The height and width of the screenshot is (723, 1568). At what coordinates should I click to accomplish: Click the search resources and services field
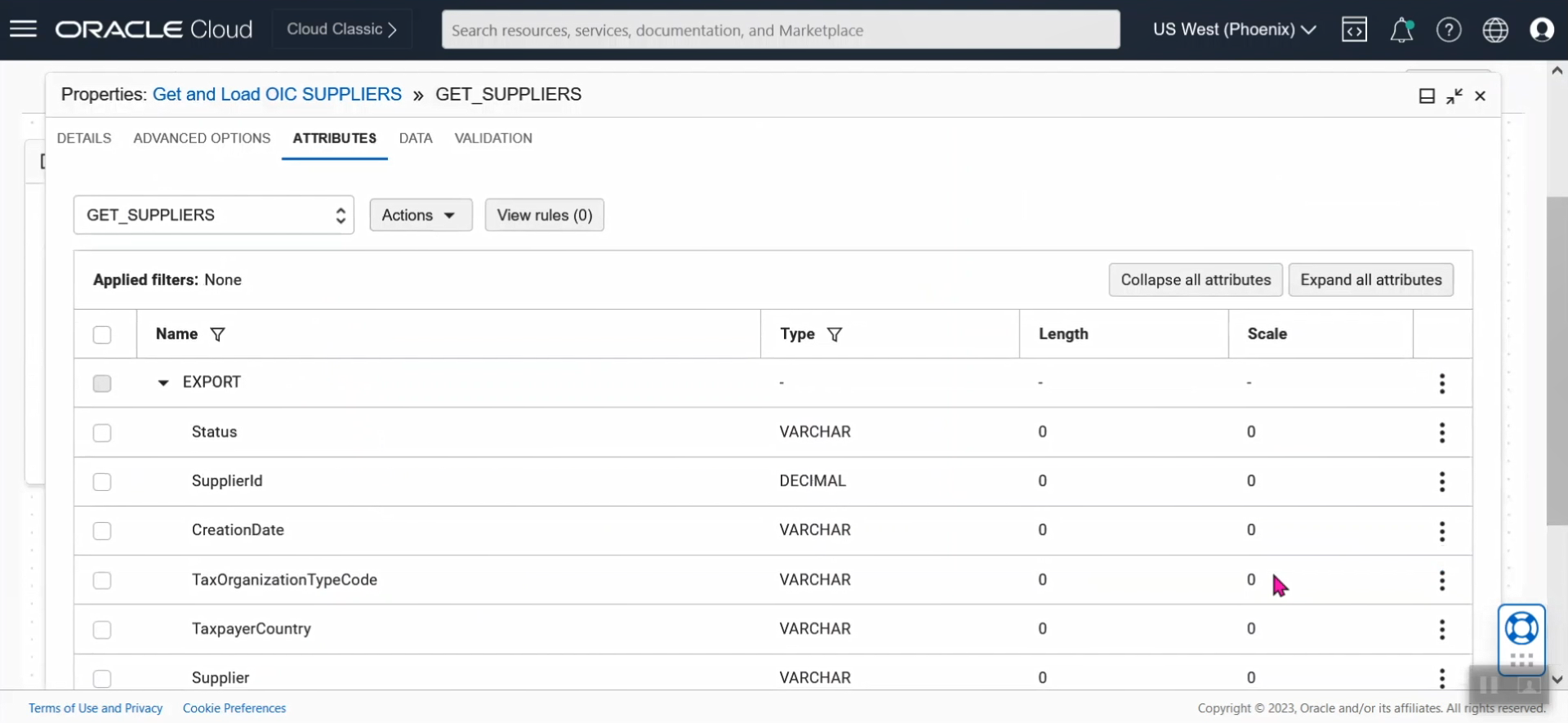click(781, 29)
